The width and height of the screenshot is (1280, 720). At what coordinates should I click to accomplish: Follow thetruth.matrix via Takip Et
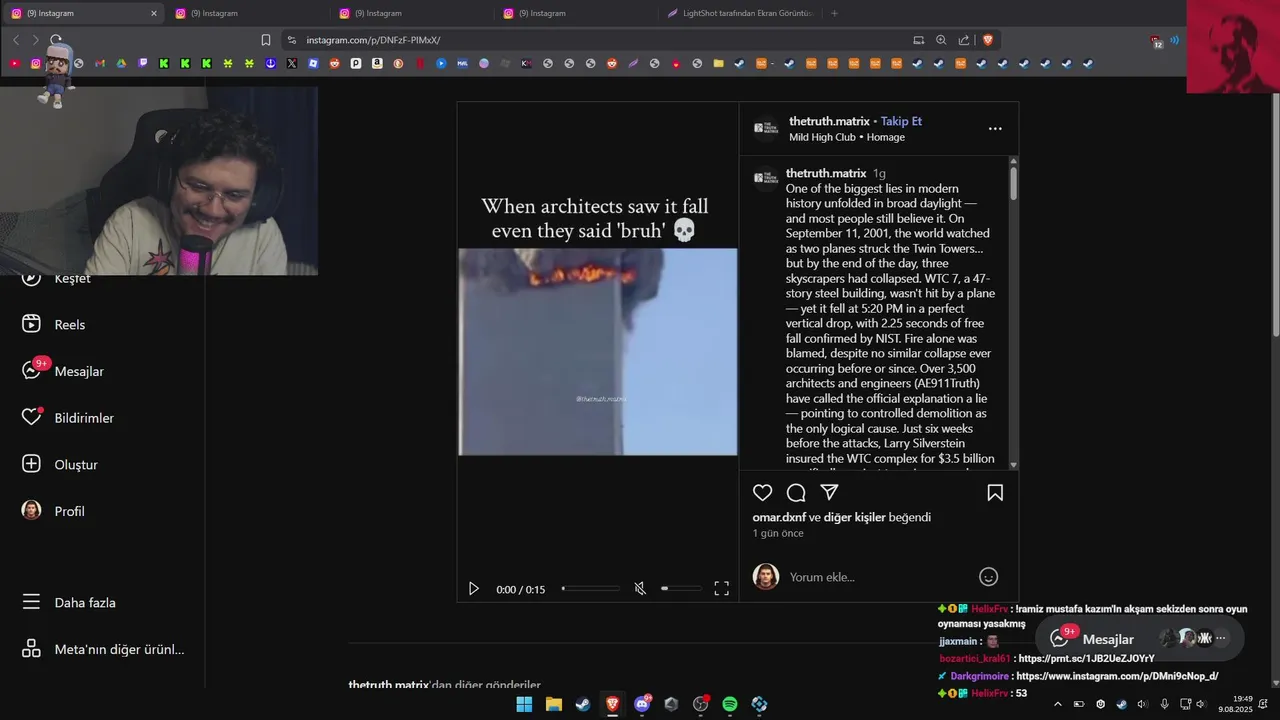(901, 121)
